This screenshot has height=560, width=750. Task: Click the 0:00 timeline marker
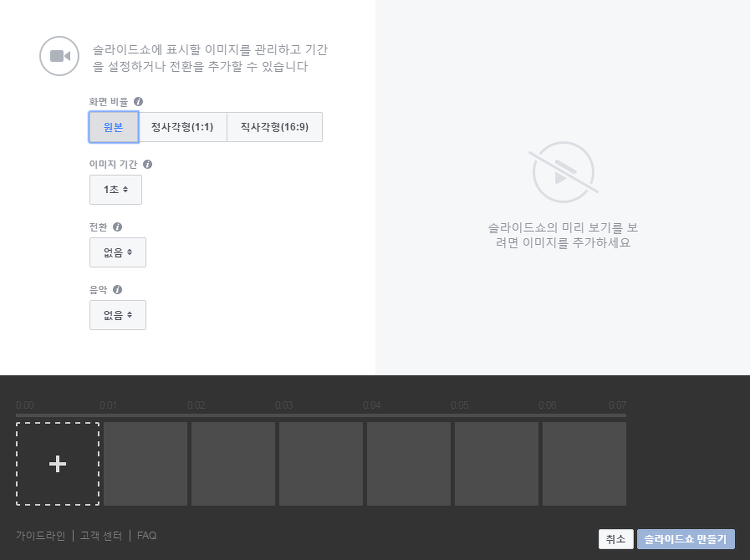25,406
